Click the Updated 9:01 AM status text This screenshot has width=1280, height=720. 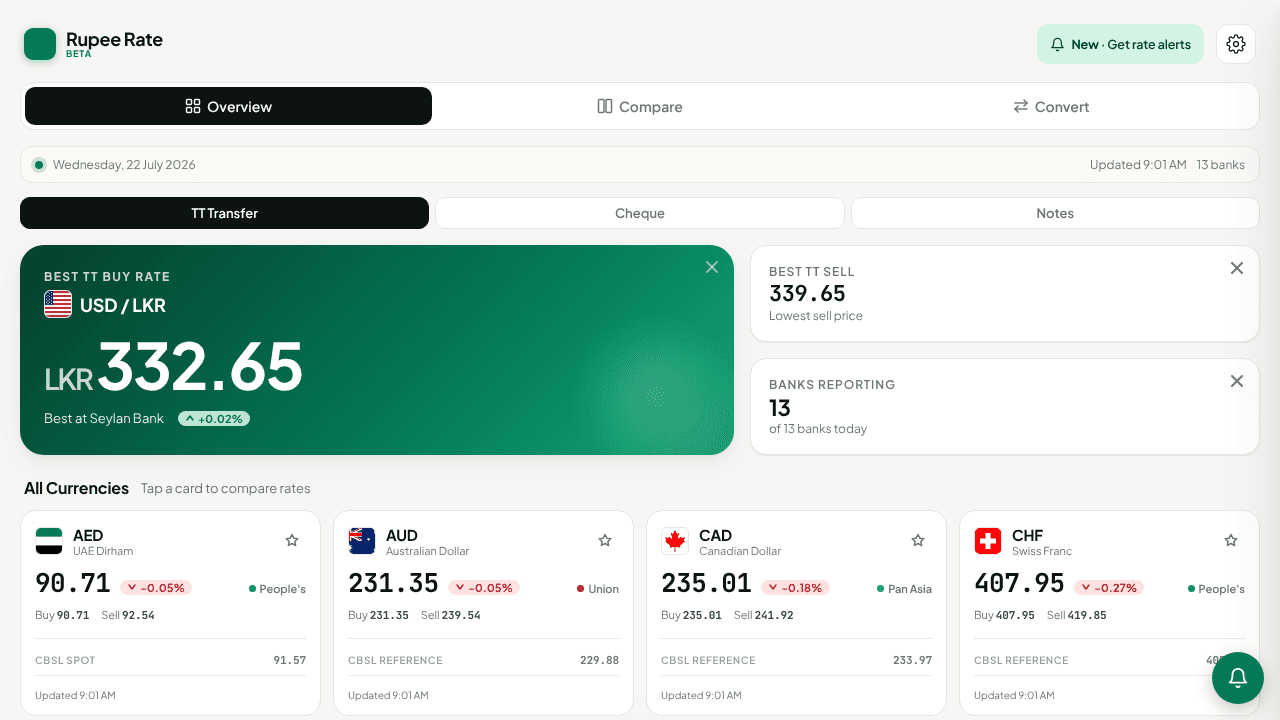[1138, 165]
